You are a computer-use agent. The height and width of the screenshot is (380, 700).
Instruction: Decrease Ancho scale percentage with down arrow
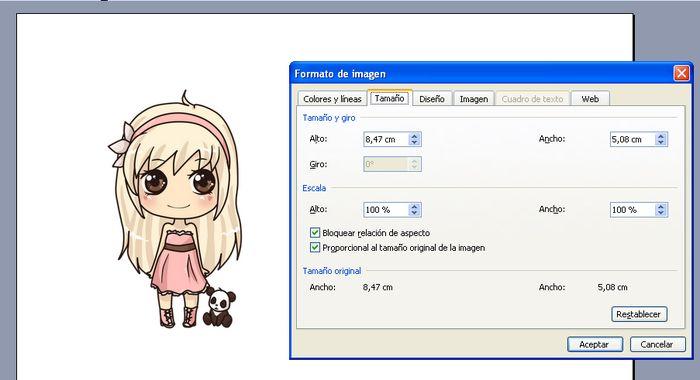pyautogui.click(x=661, y=213)
